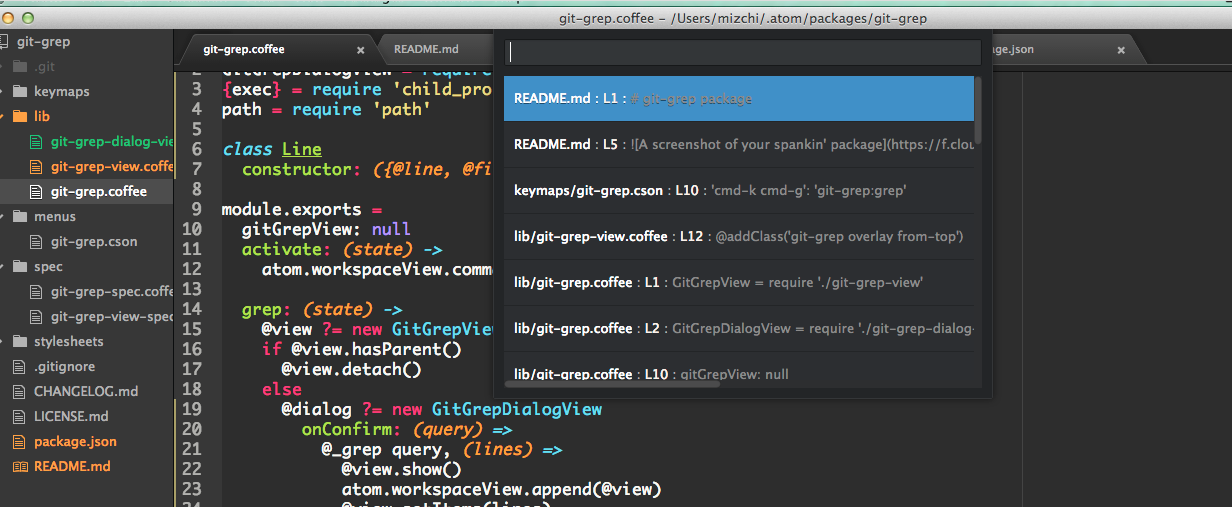Select result lib/git-grep.coffee : L10
The image size is (1232, 507).
[x=738, y=372]
